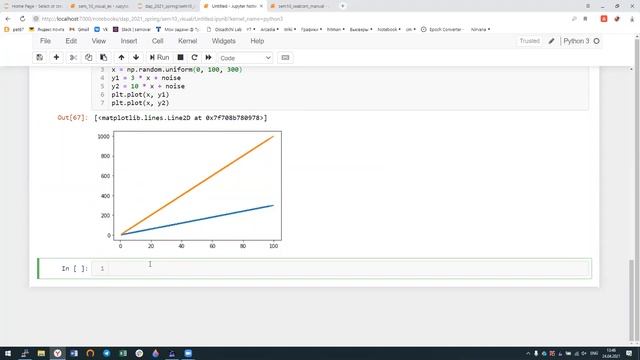Open the file explorer from the taskbar
The width and height of the screenshot is (640, 360).
pos(41,353)
